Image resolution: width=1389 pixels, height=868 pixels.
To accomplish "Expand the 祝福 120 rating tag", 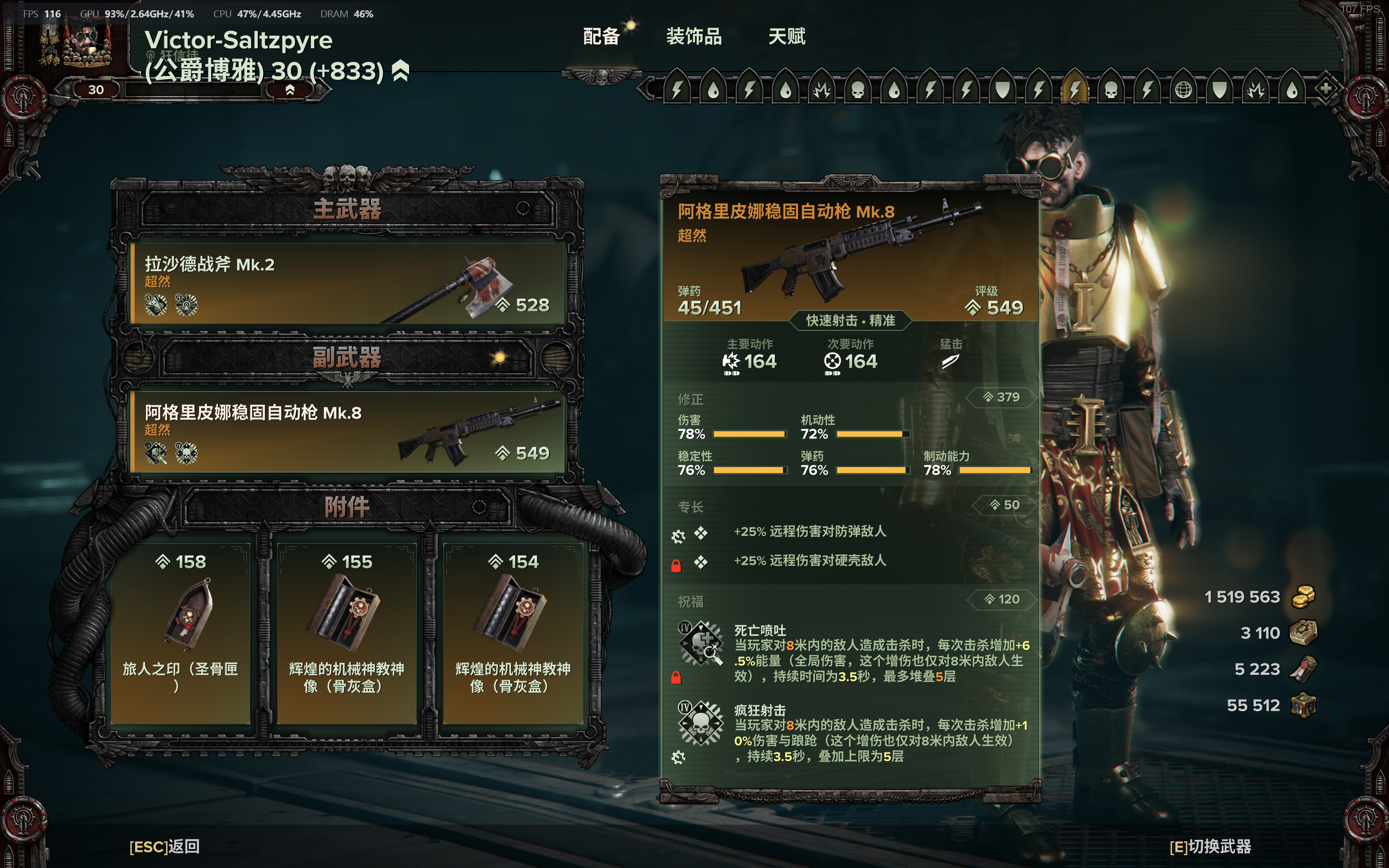I will (1002, 600).
